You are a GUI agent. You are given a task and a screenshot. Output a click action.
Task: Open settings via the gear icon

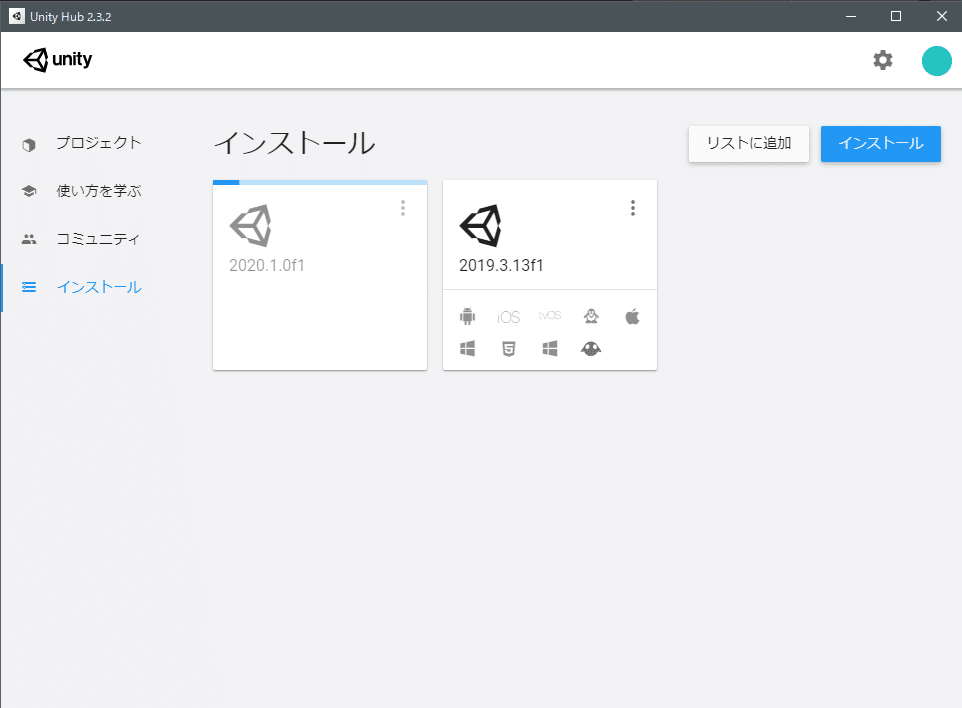tap(882, 60)
